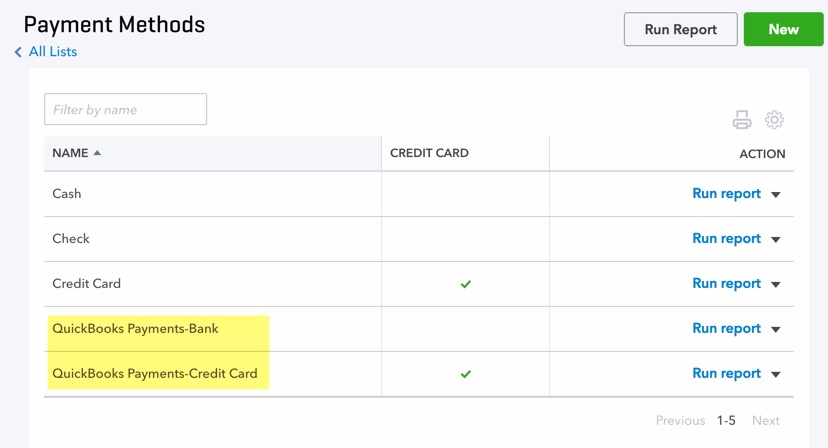Expand action dropdown for Cash row
This screenshot has height=448, width=828.
[776, 194]
